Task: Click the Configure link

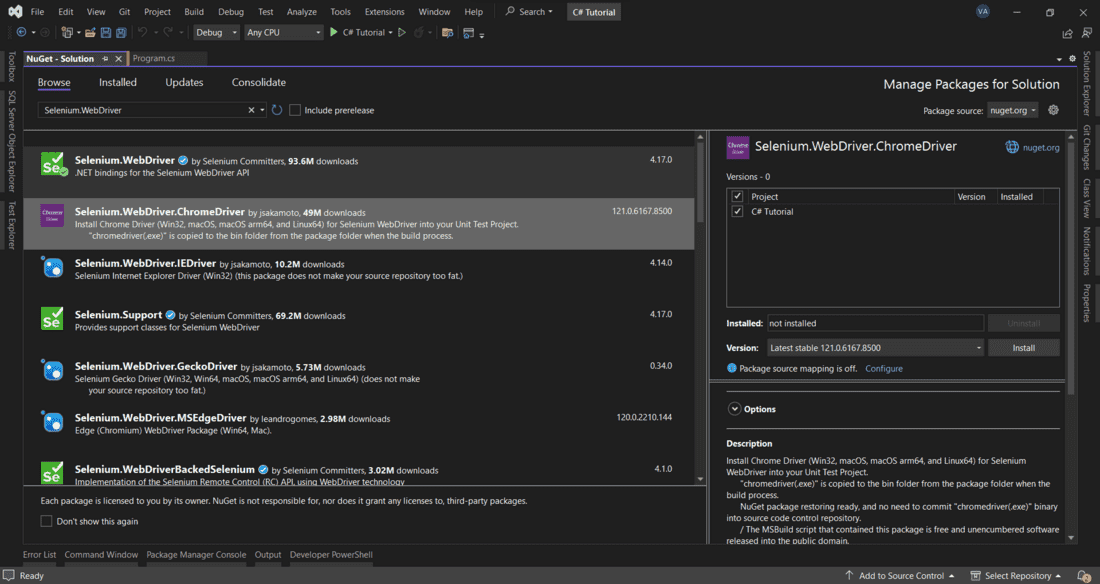Action: point(884,369)
